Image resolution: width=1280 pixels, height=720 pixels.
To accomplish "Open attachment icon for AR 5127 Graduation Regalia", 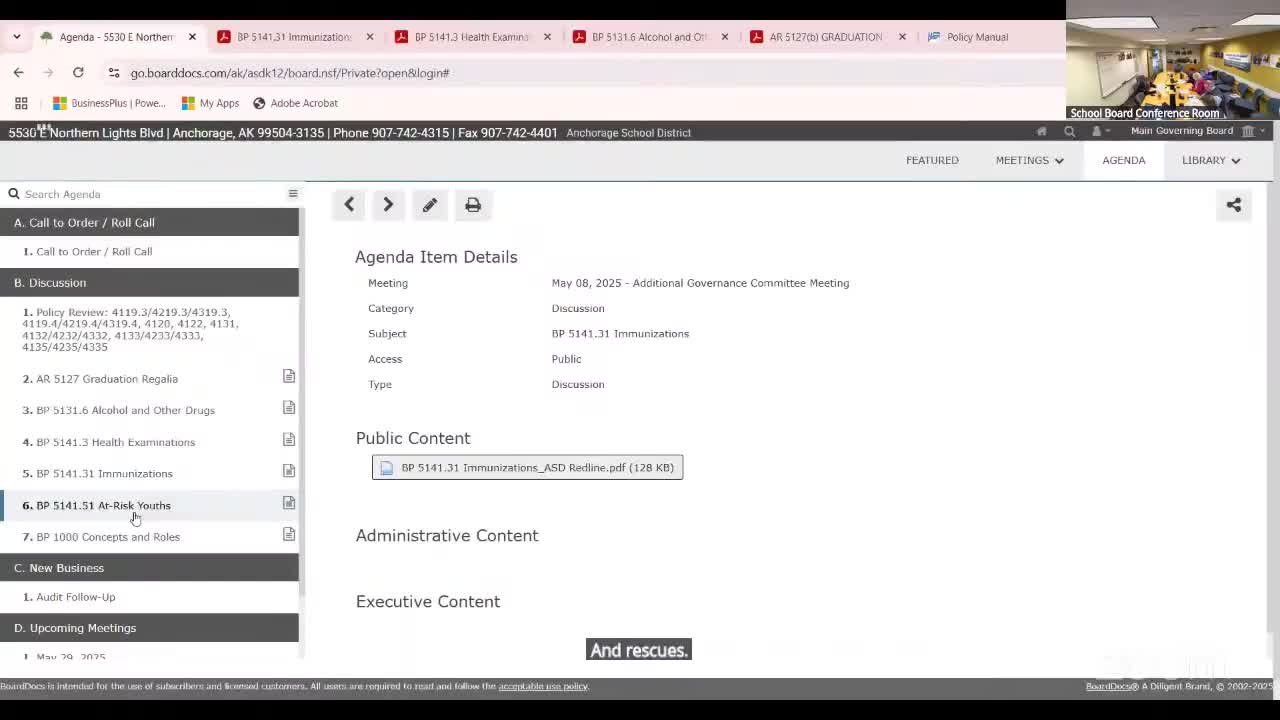I will coord(289,376).
